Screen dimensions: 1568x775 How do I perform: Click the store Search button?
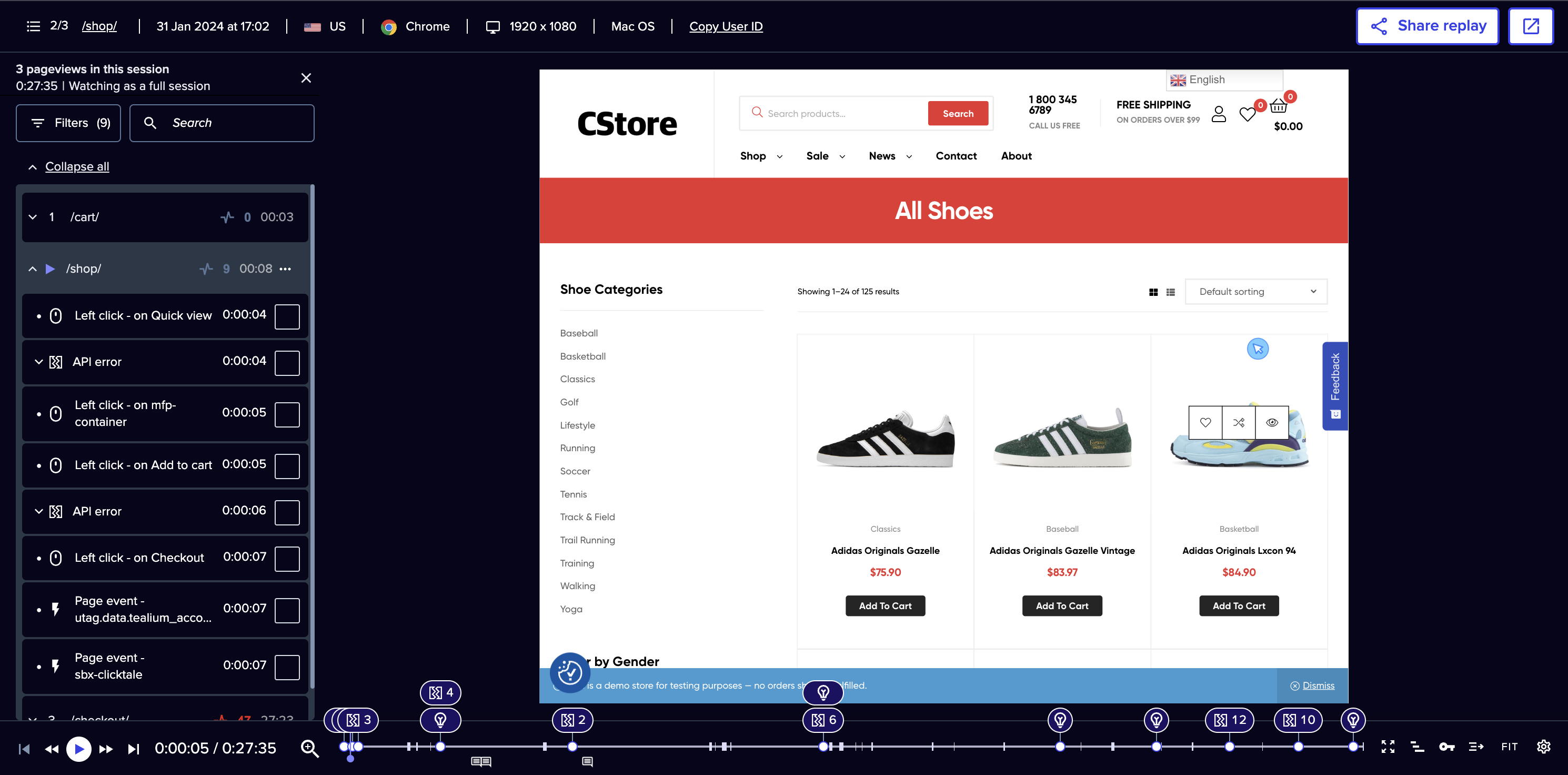[958, 113]
